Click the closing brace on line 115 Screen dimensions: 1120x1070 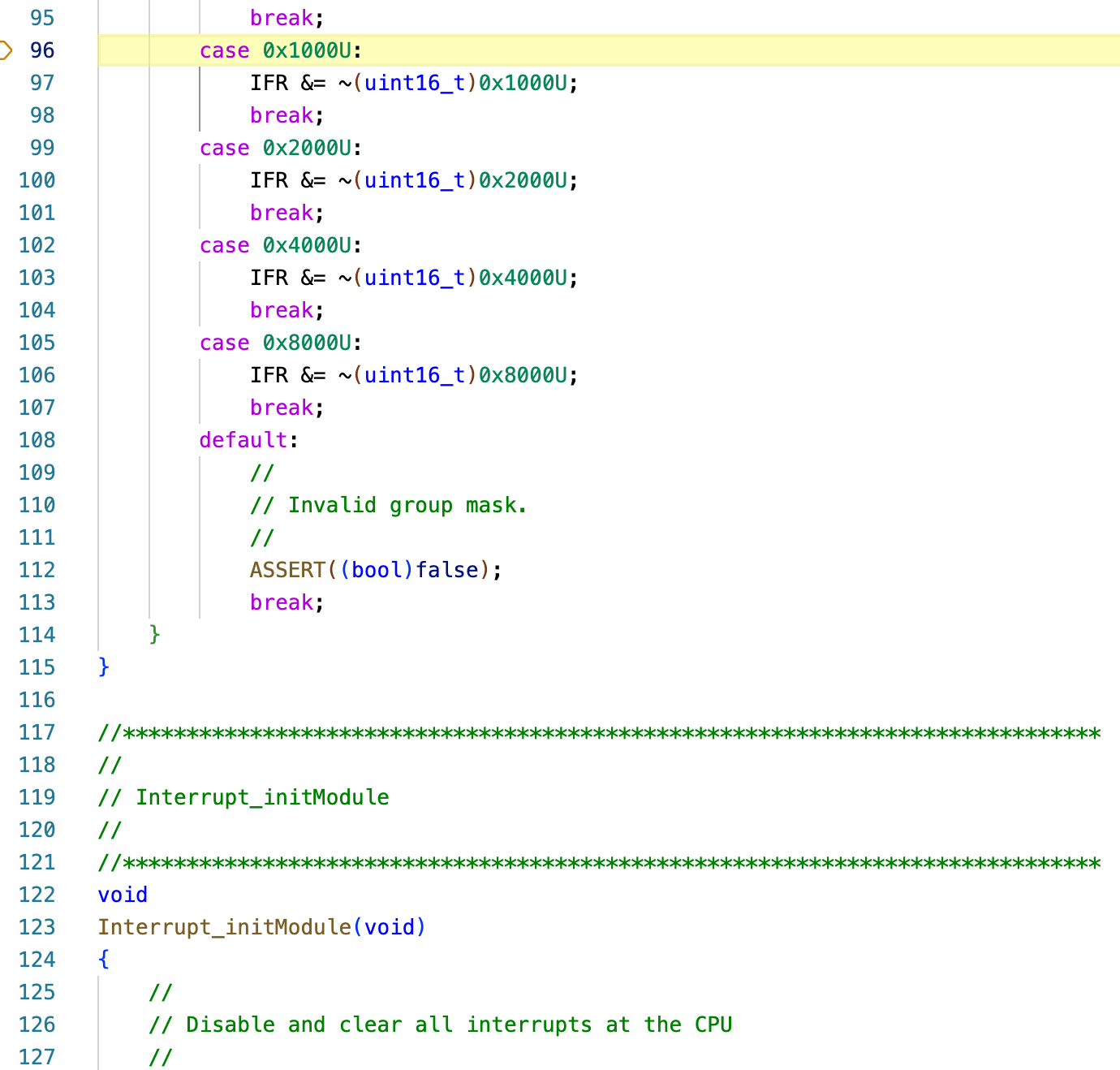pos(103,667)
